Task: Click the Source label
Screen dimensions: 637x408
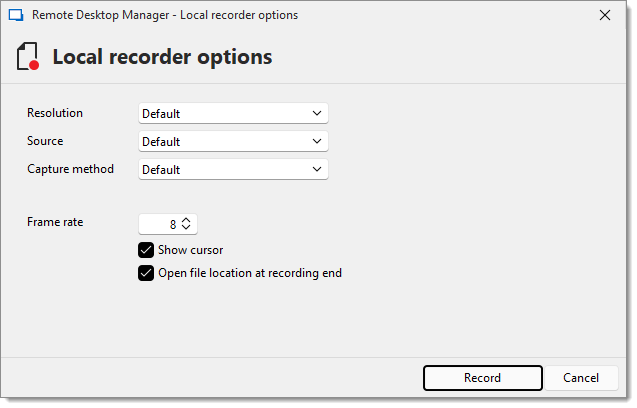Action: (x=45, y=141)
